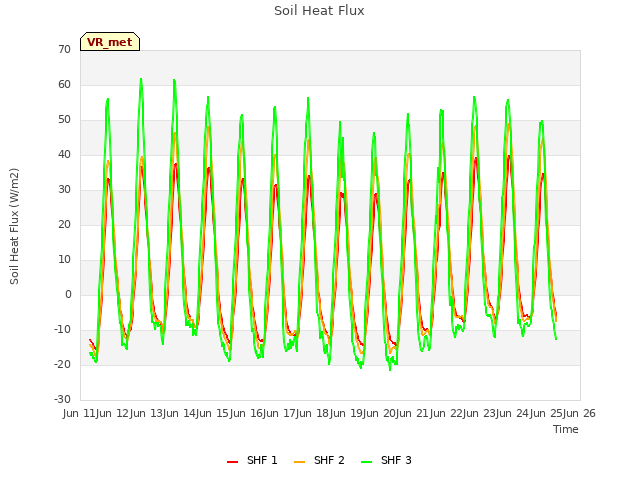Click the SHF 1 legend entry
This screenshot has width=640, height=480.
(252, 460)
